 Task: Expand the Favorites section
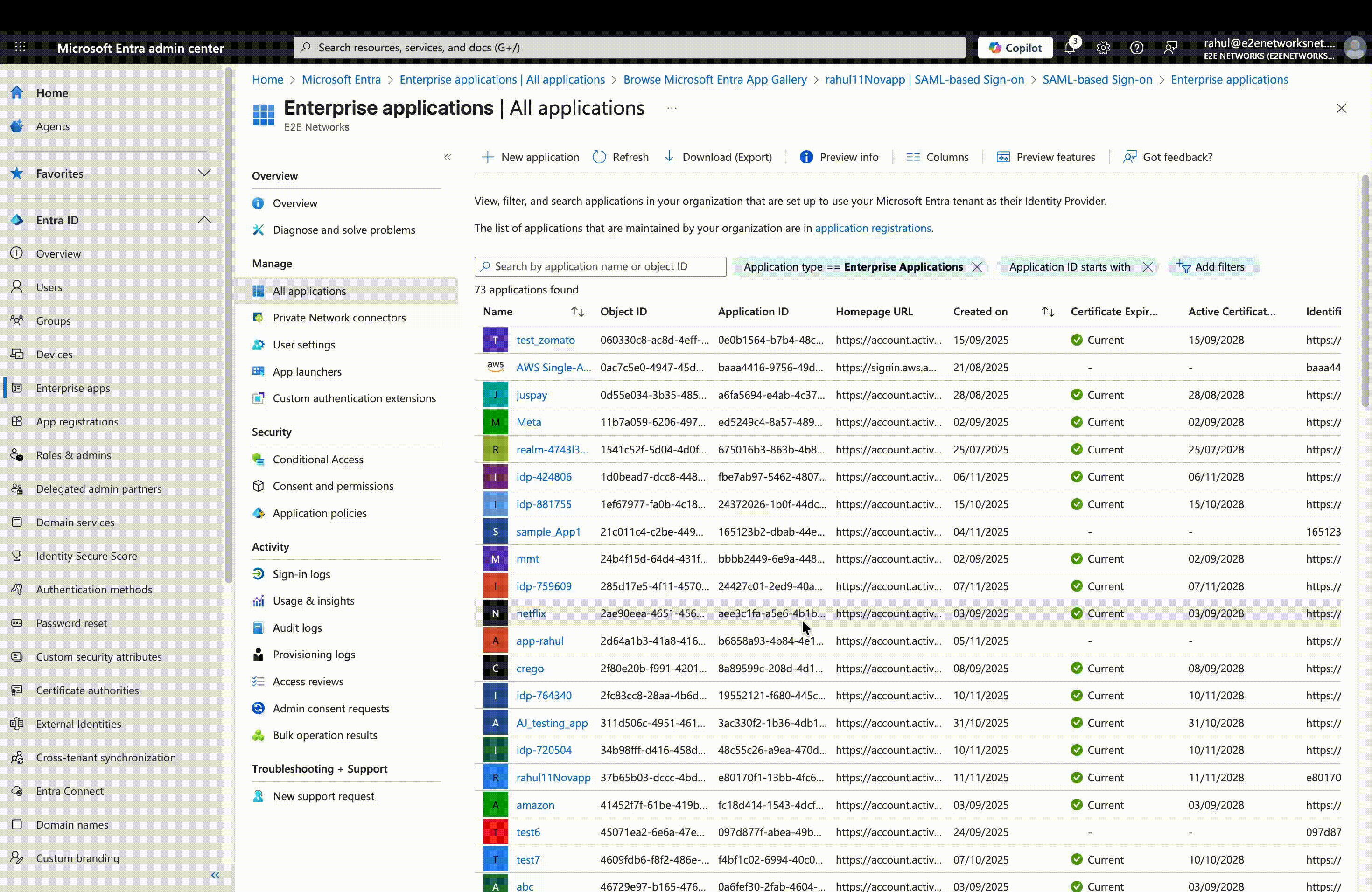click(x=205, y=174)
